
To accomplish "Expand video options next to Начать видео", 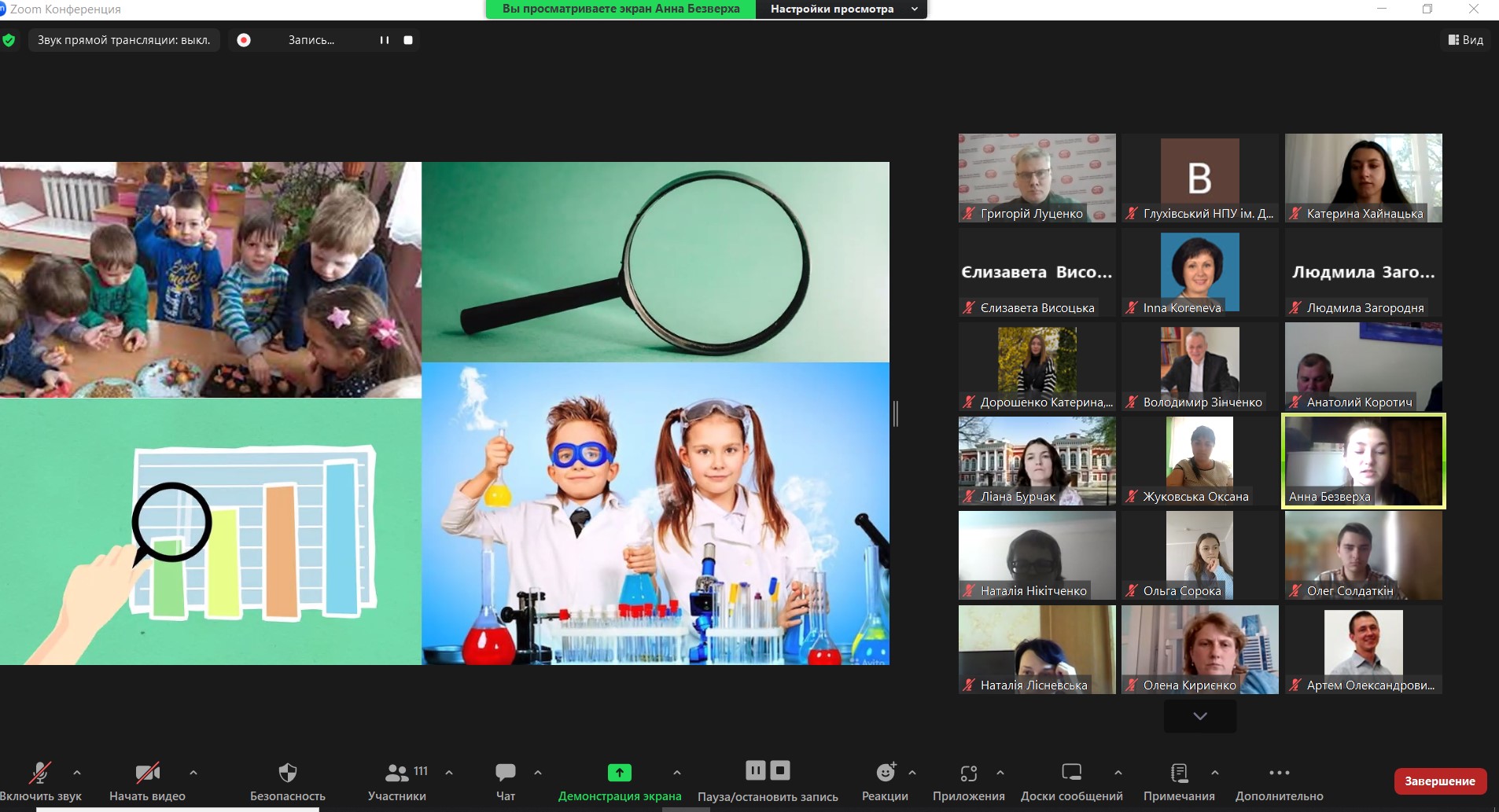I will (x=193, y=773).
